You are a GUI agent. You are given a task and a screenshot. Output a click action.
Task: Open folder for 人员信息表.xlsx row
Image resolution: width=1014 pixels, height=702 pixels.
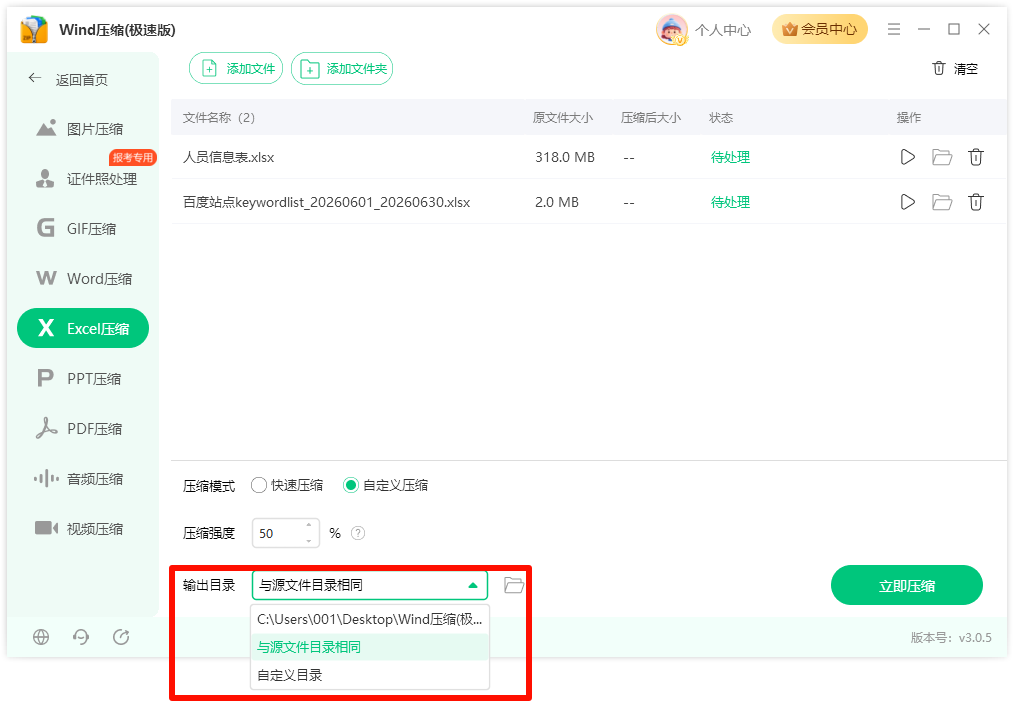pos(942,157)
